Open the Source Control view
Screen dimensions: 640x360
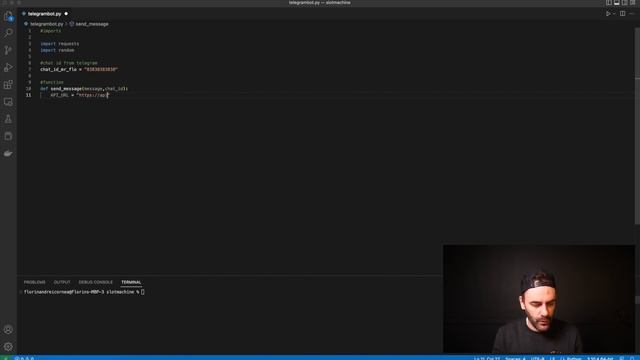[x=8, y=50]
